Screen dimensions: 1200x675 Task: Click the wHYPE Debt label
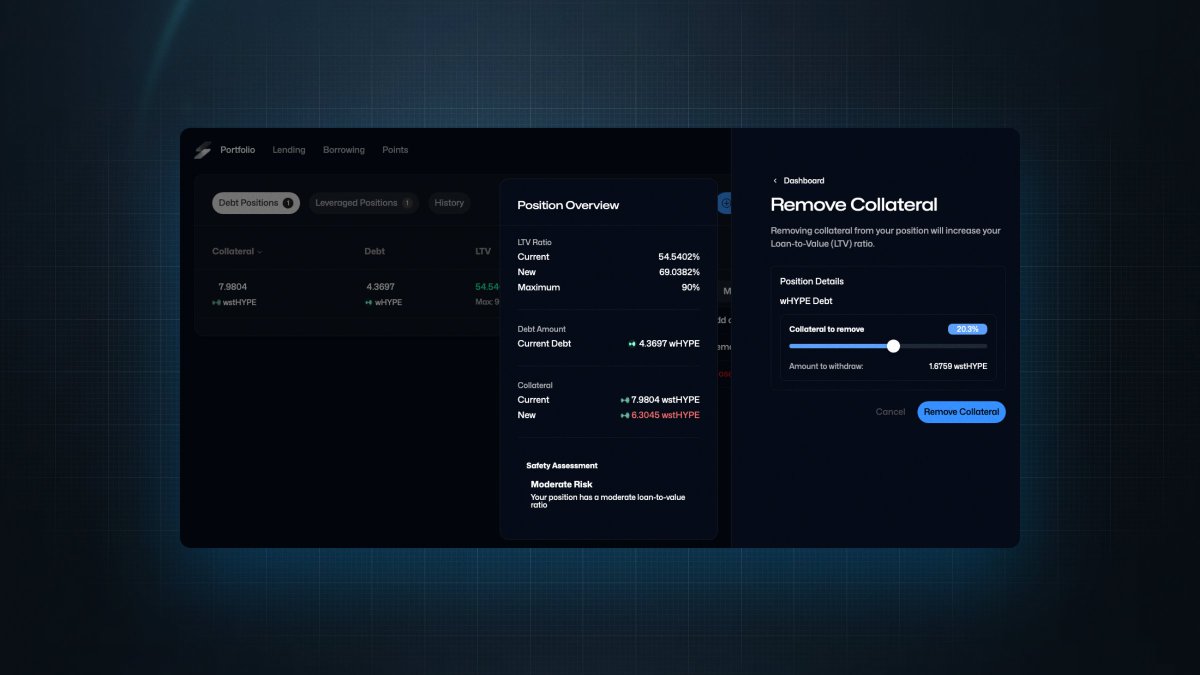click(806, 300)
